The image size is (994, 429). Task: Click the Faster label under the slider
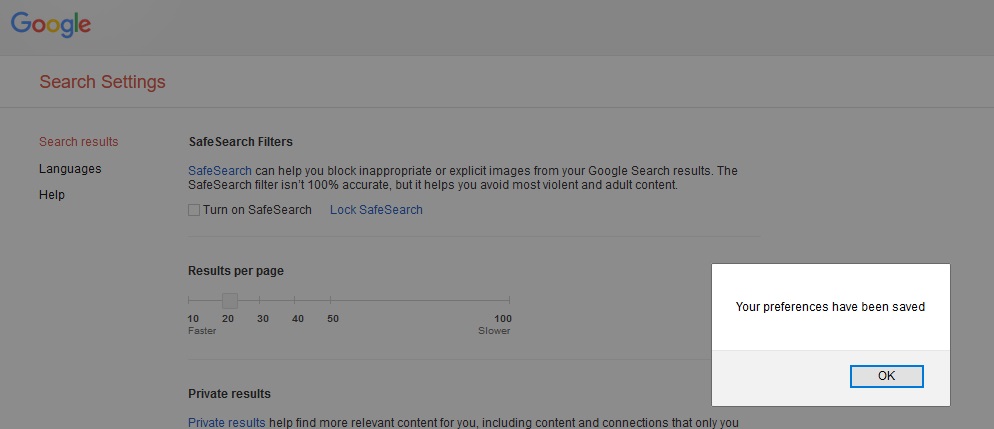[x=202, y=331]
